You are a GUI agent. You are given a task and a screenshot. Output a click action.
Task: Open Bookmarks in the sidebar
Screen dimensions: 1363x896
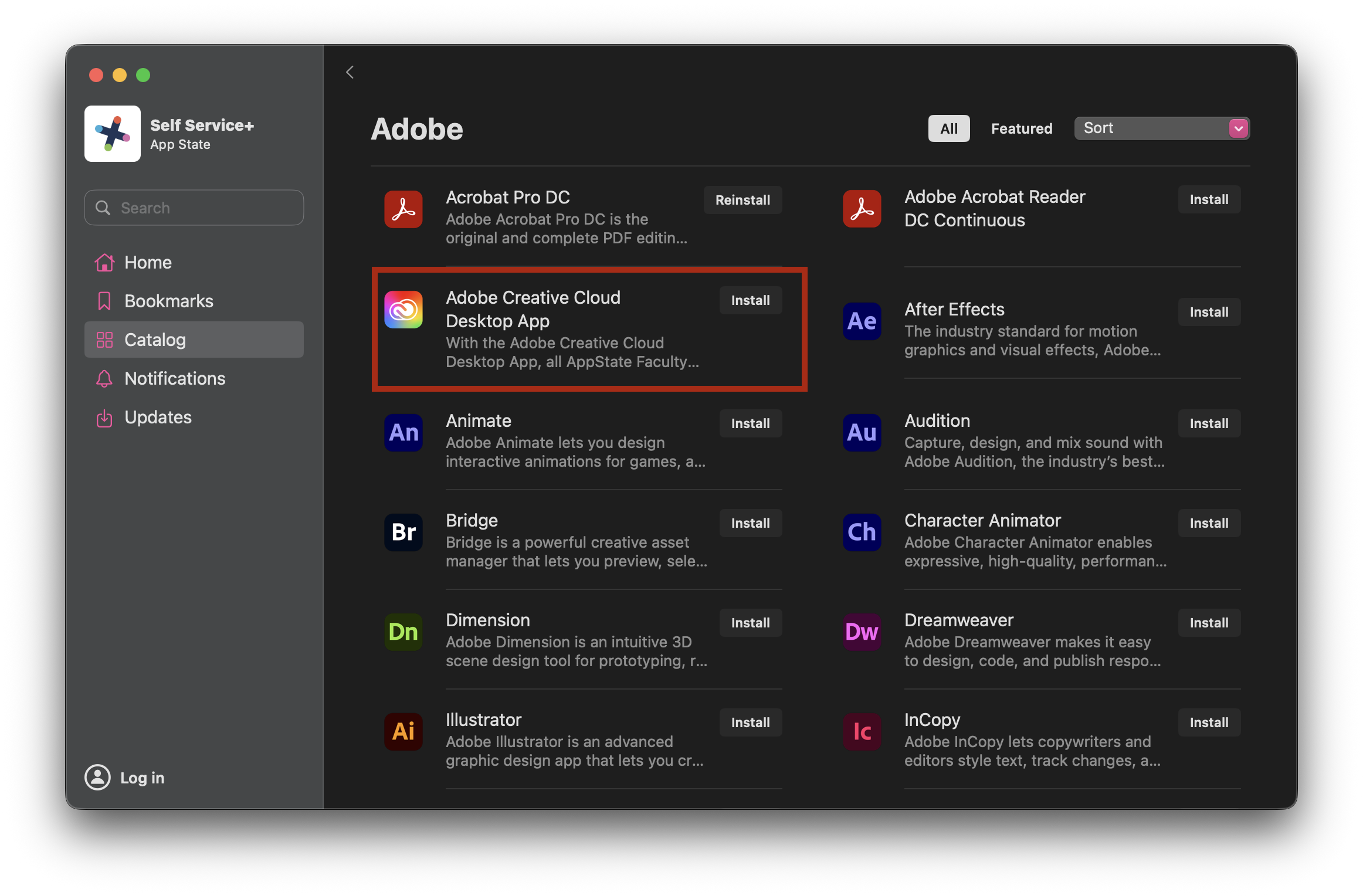pyautogui.click(x=169, y=301)
